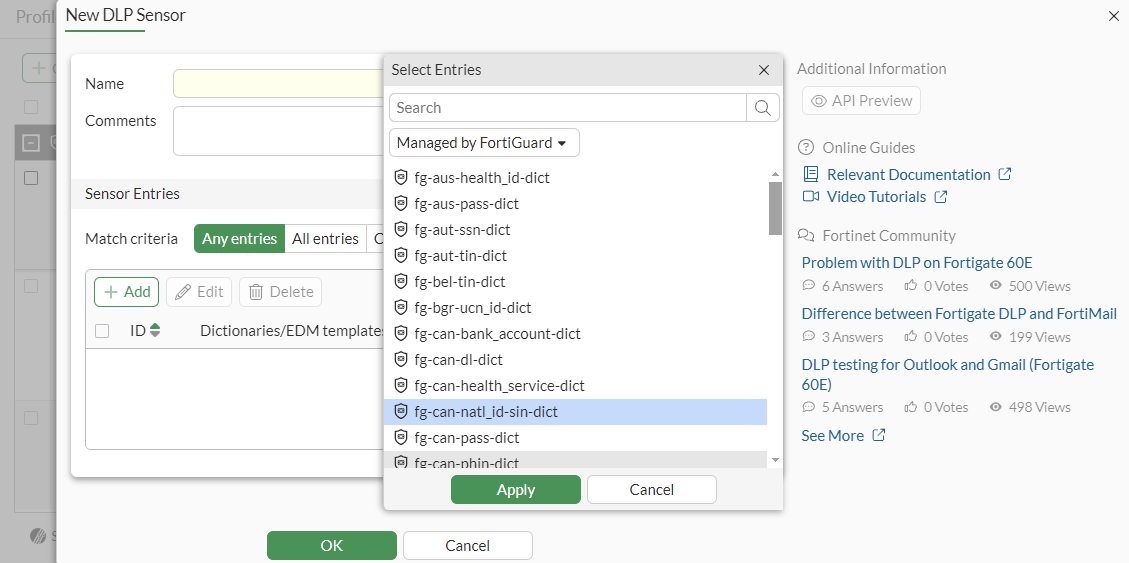
Task: Click the video camera icon for Video Tutorials
Action: coord(811,197)
